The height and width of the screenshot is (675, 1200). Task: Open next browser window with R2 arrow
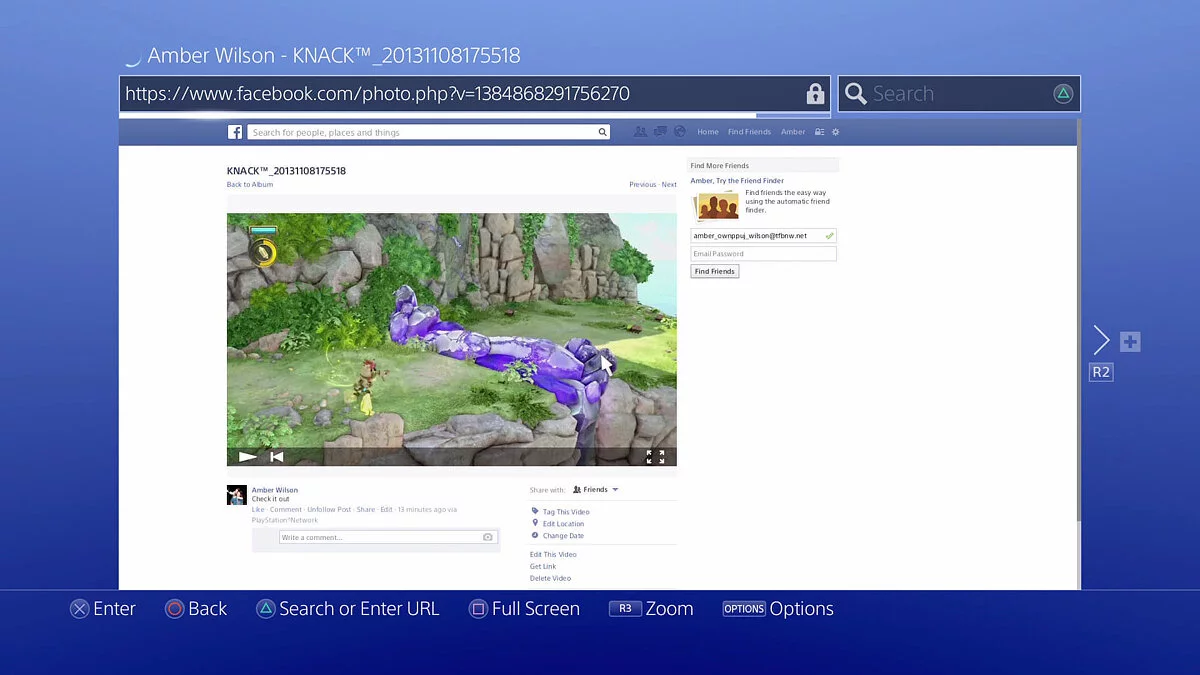tap(1101, 341)
